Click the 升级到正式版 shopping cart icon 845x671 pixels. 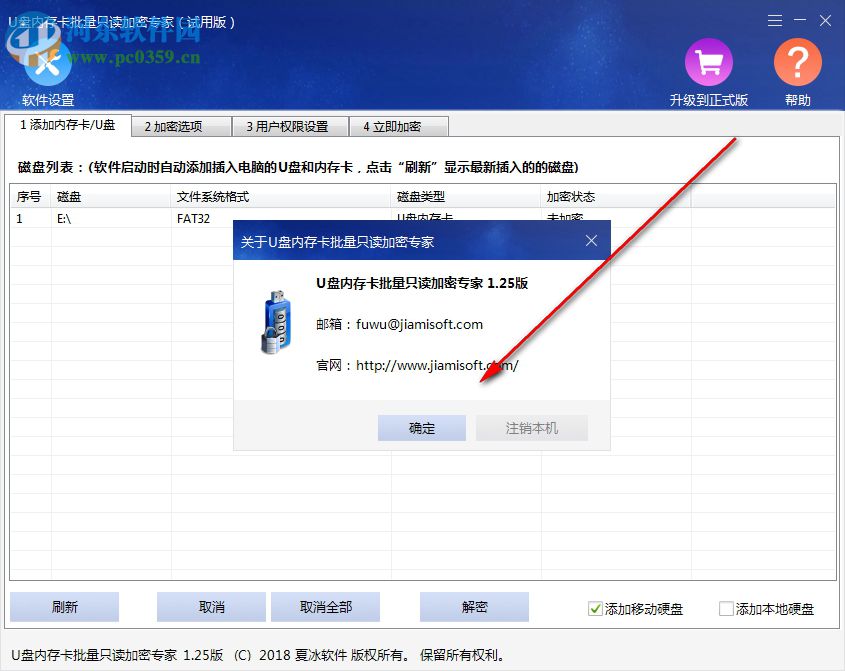709,62
